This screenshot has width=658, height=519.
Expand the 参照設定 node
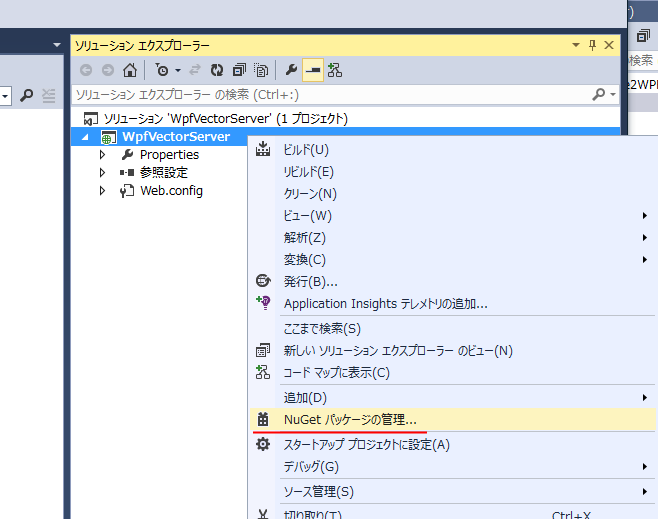[102, 172]
